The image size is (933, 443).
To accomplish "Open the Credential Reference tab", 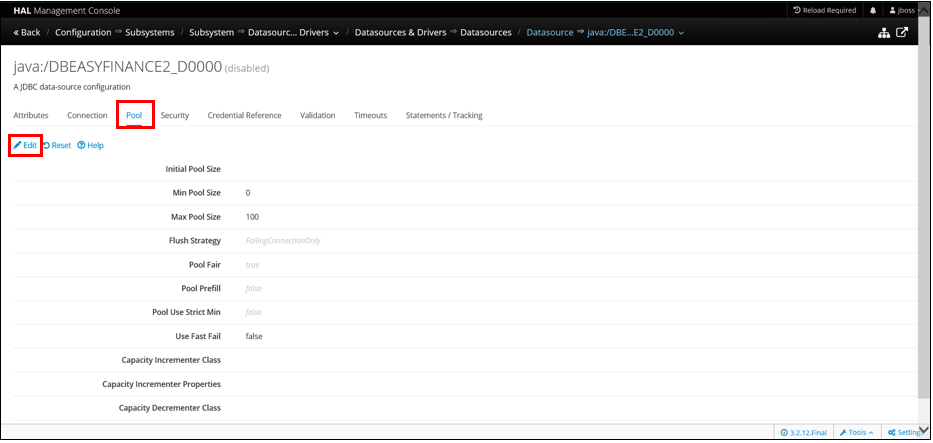I will click(245, 115).
